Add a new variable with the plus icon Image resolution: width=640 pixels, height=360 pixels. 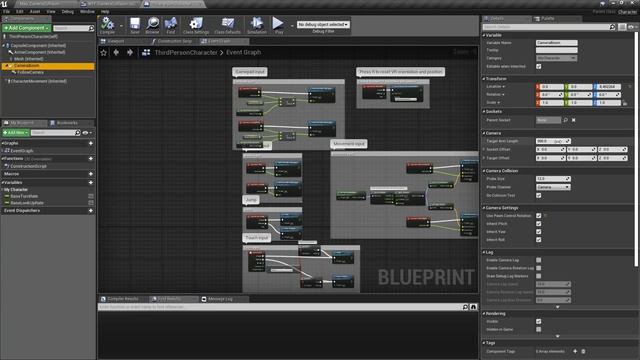click(91, 182)
